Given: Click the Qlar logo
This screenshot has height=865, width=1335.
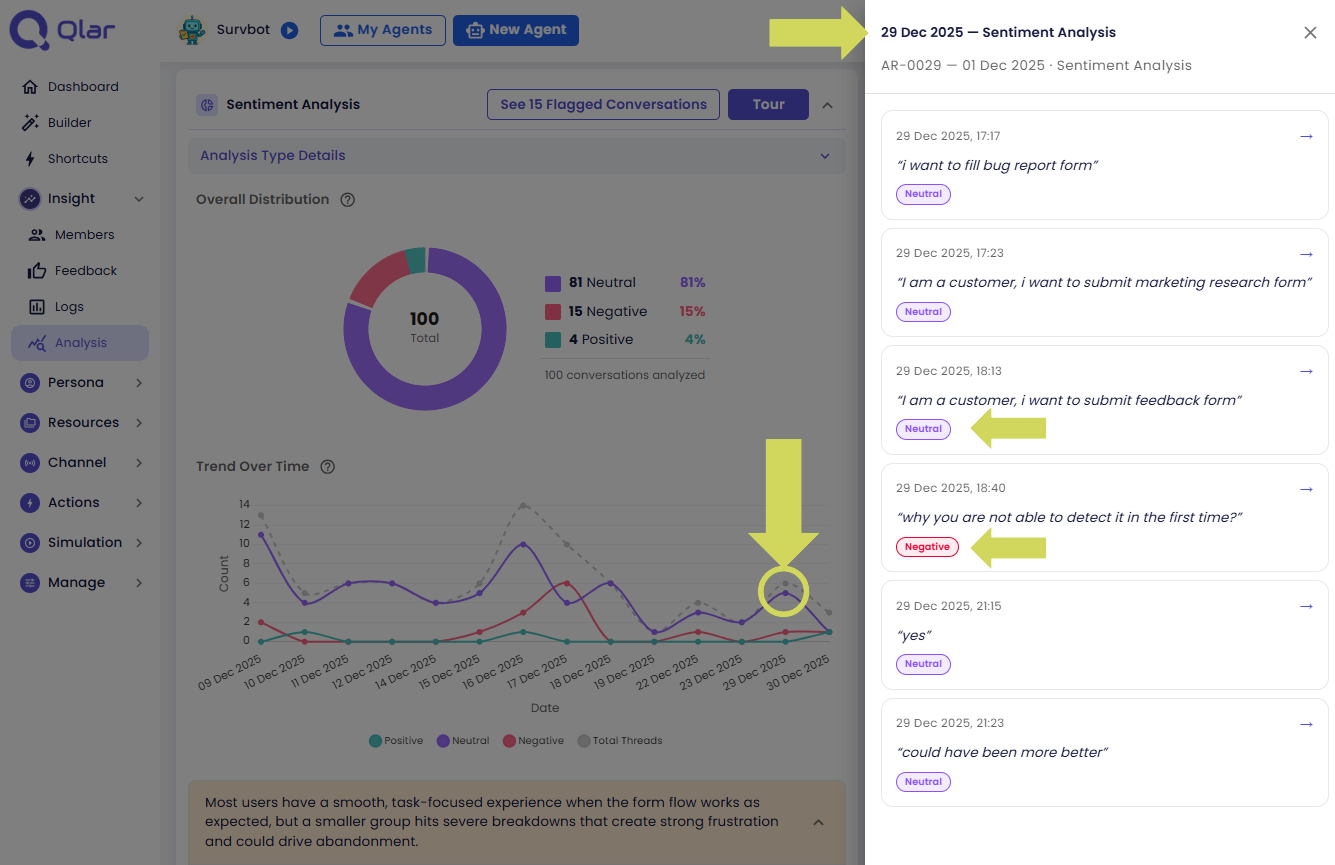Looking at the screenshot, I should tap(62, 30).
